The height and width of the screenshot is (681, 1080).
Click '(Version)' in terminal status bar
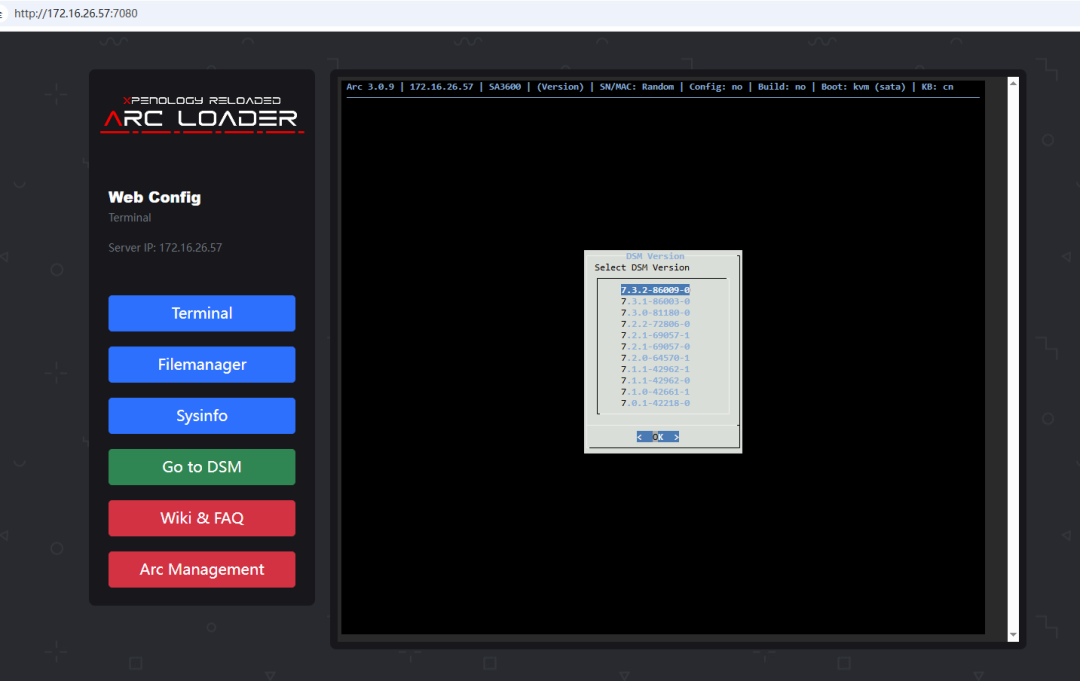click(x=560, y=87)
